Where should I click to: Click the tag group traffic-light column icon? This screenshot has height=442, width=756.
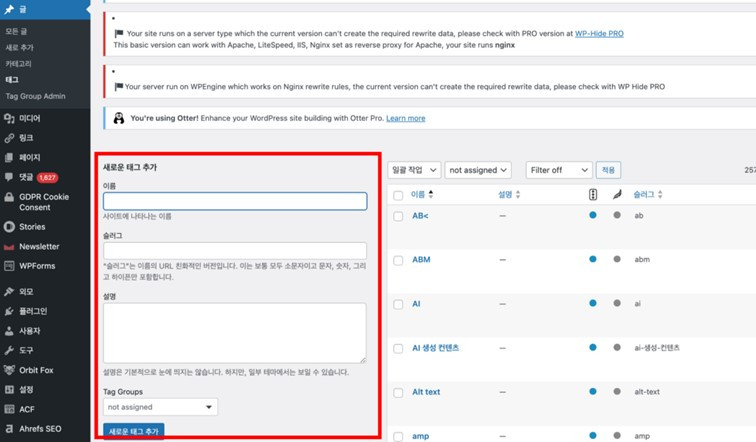tap(593, 194)
